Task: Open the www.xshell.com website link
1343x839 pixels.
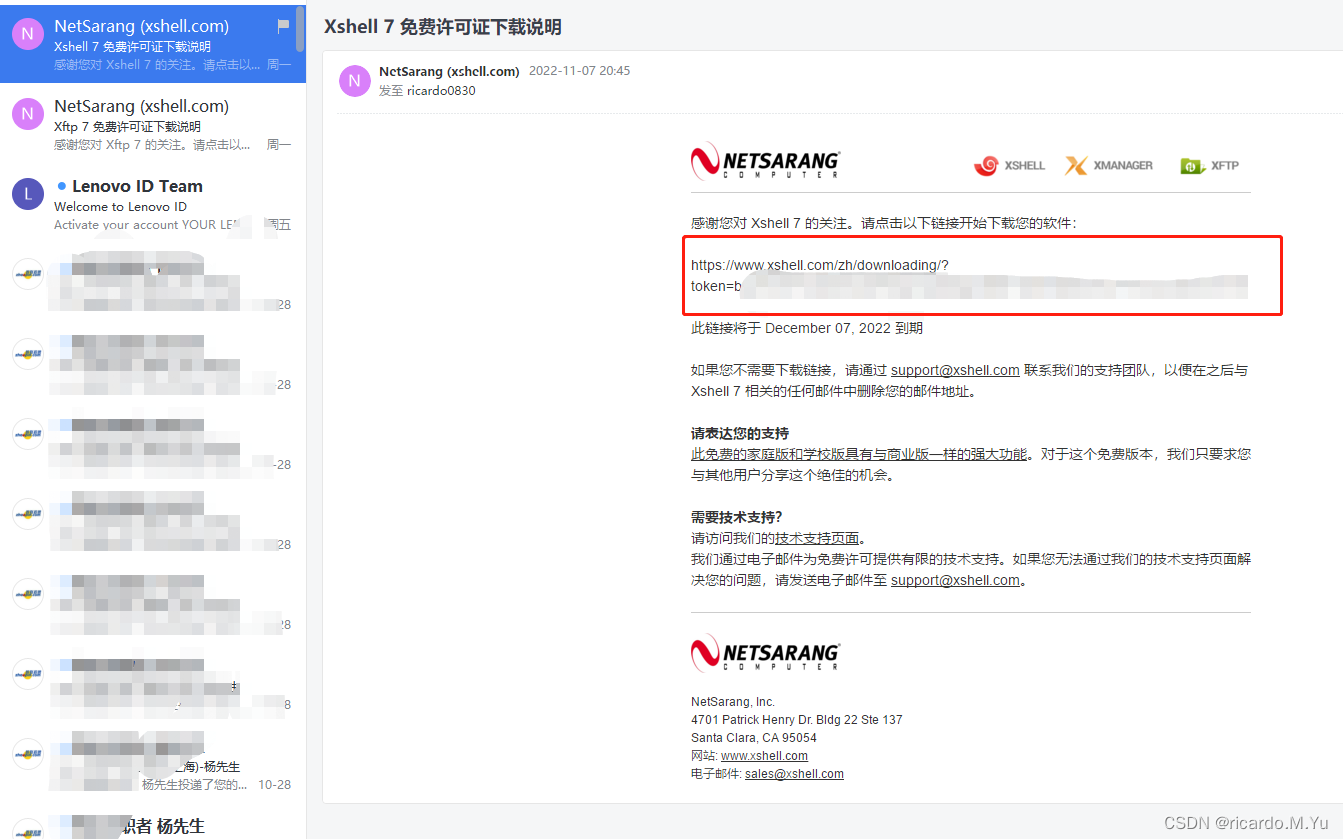Action: 764,756
